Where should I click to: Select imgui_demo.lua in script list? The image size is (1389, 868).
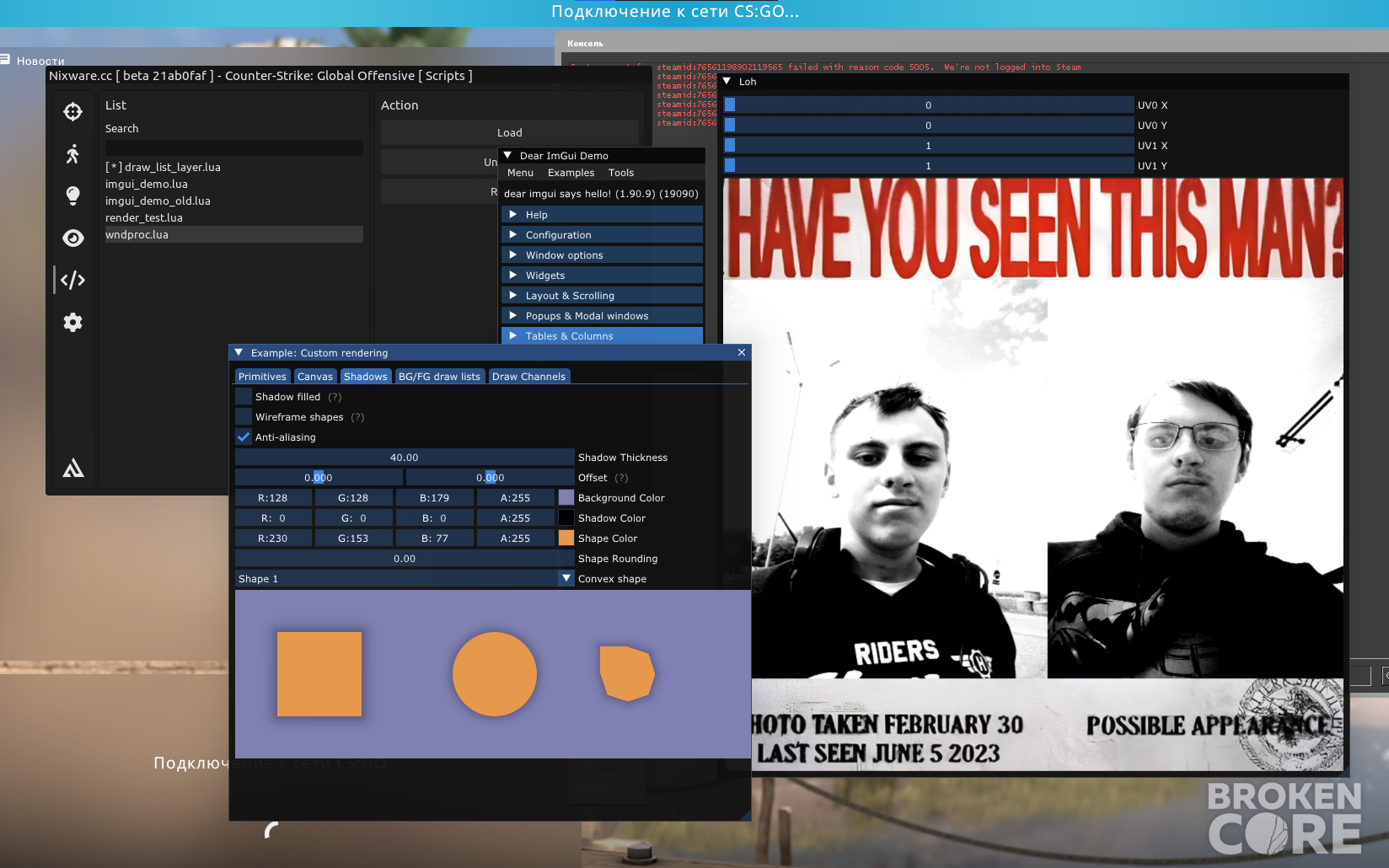233,184
